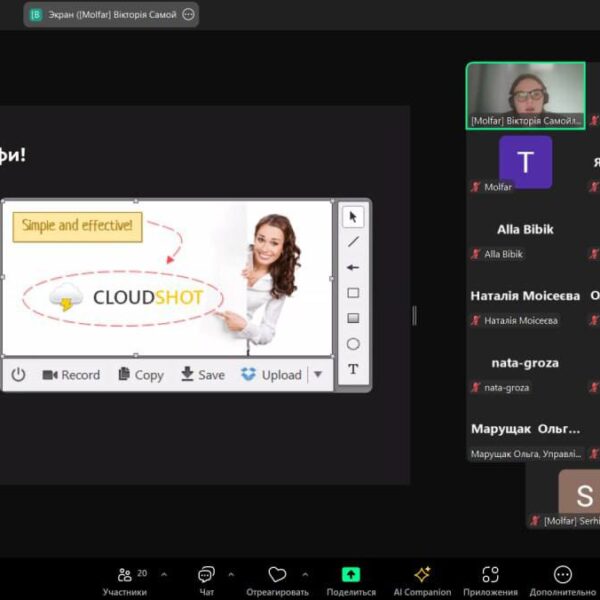
Task: Select the arrow drawing tool in CloudShot
Action: (353, 267)
